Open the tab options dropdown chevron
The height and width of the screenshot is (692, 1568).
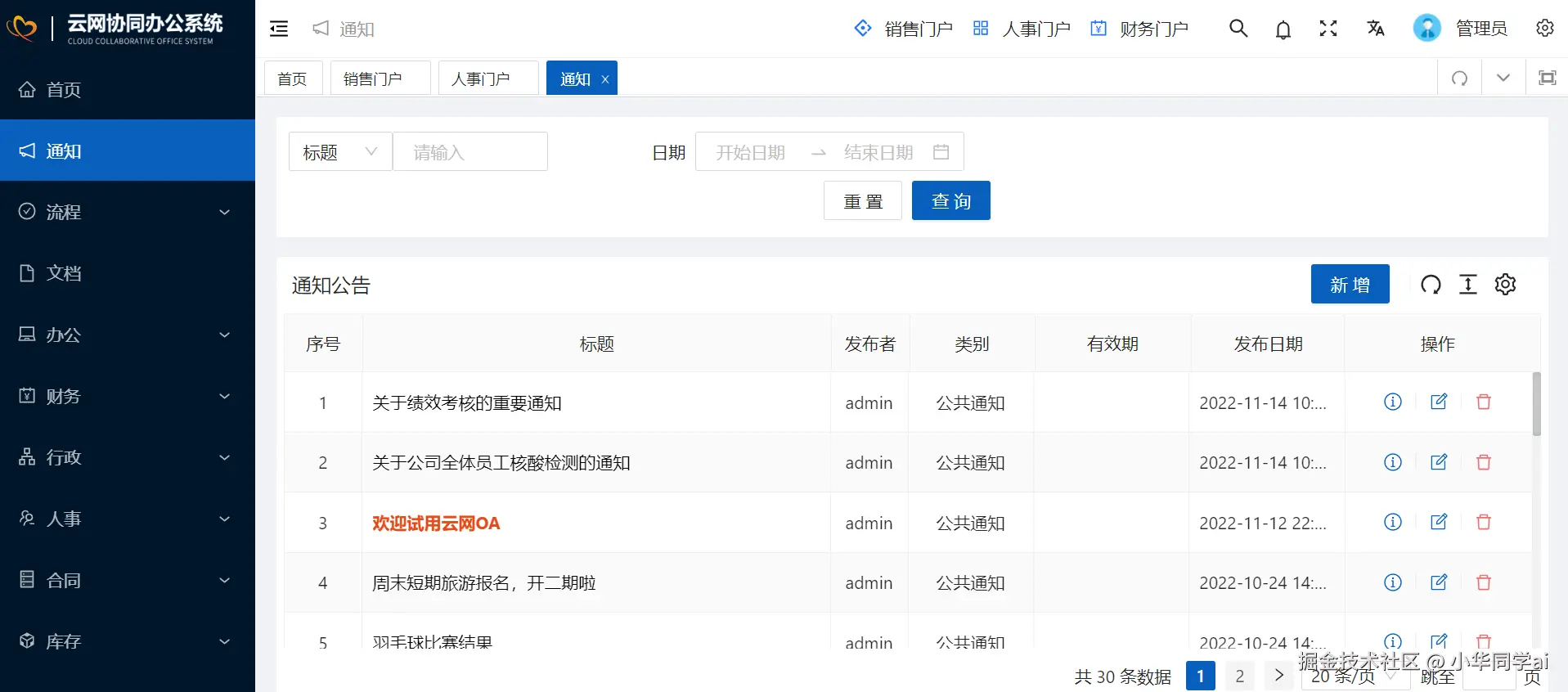(x=1503, y=78)
